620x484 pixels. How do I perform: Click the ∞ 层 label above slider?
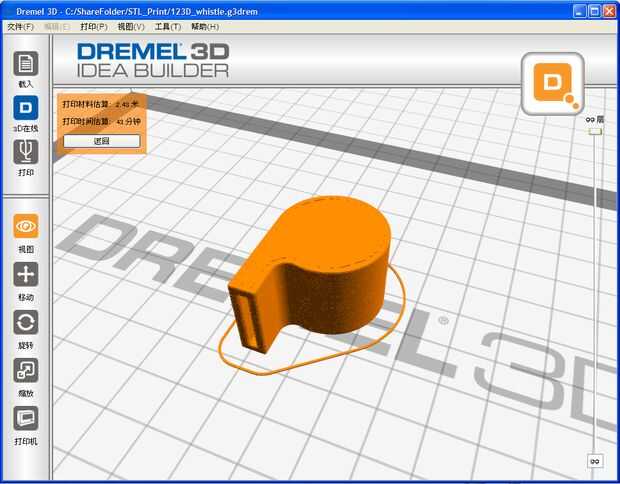[x=595, y=119]
